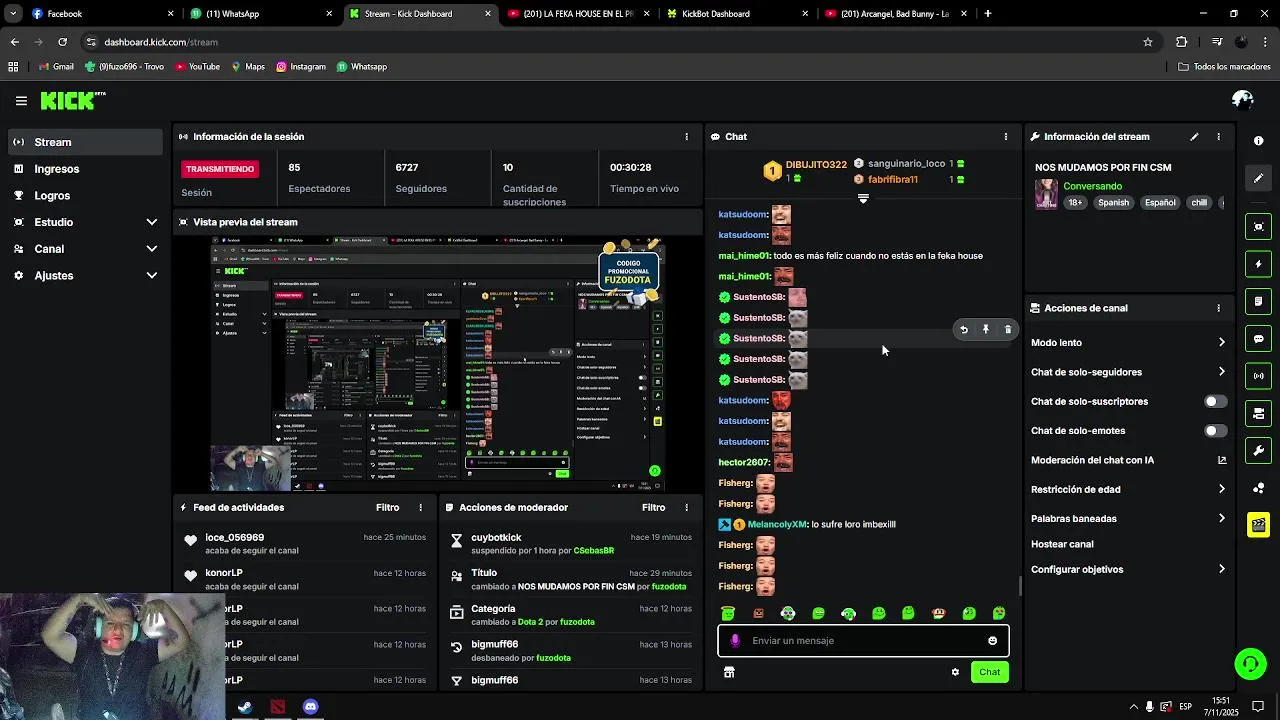Switch to the KickBot Dashboard browser tab

(738, 14)
